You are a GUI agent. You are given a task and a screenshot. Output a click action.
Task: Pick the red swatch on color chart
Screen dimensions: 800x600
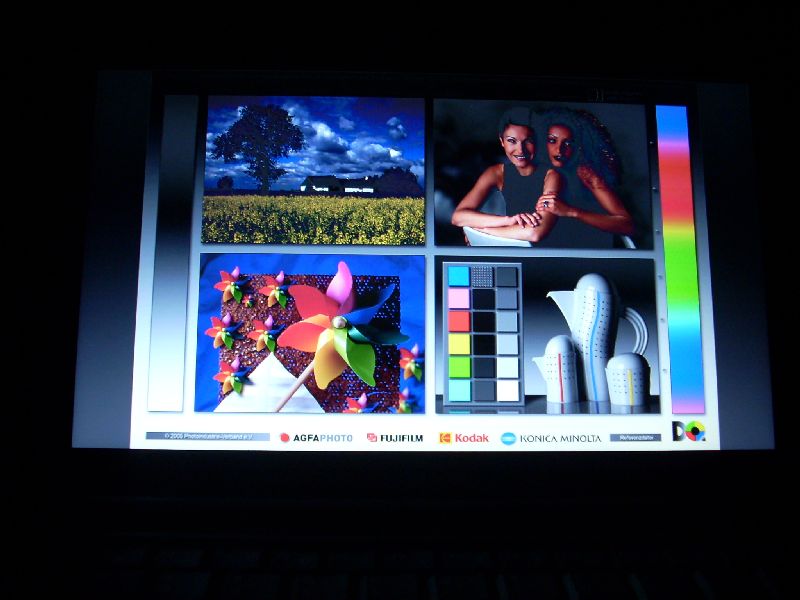point(459,321)
